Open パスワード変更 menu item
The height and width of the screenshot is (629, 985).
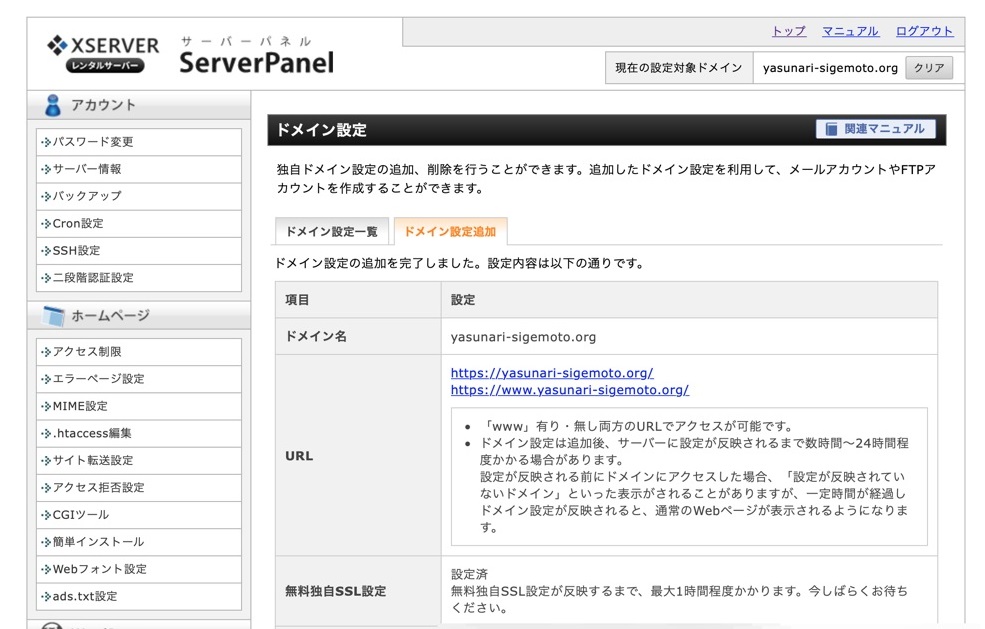(139, 142)
